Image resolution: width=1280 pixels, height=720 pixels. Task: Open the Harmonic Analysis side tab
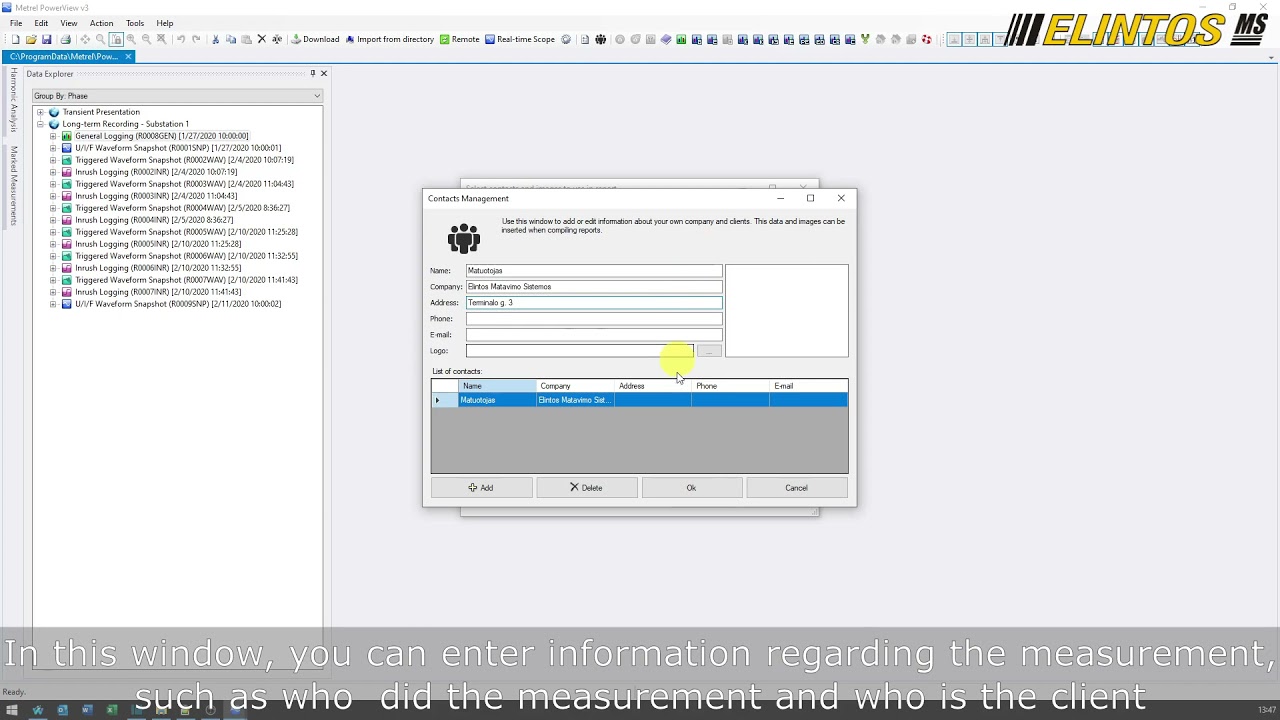pos(14,100)
